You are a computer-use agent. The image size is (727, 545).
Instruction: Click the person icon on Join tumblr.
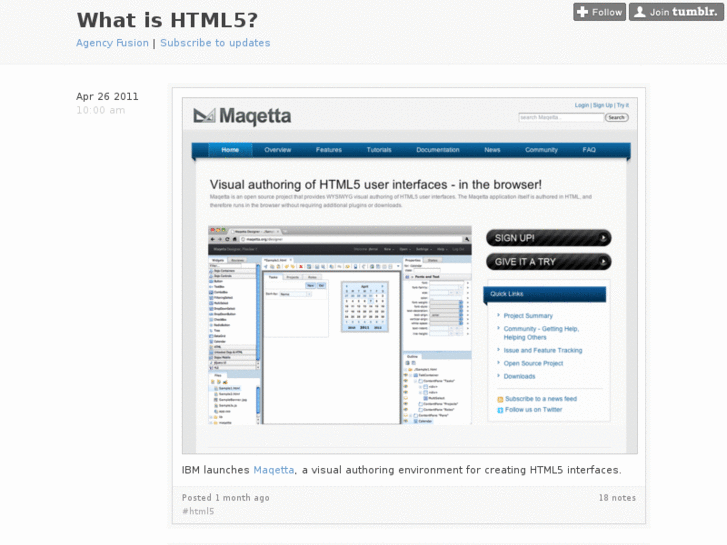coord(639,12)
